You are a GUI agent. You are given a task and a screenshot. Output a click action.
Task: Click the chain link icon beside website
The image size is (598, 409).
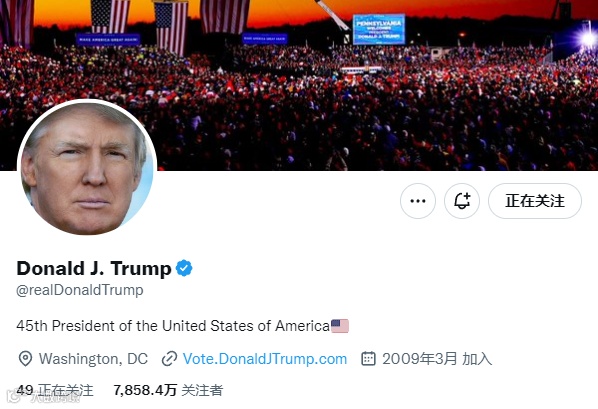tap(169, 359)
